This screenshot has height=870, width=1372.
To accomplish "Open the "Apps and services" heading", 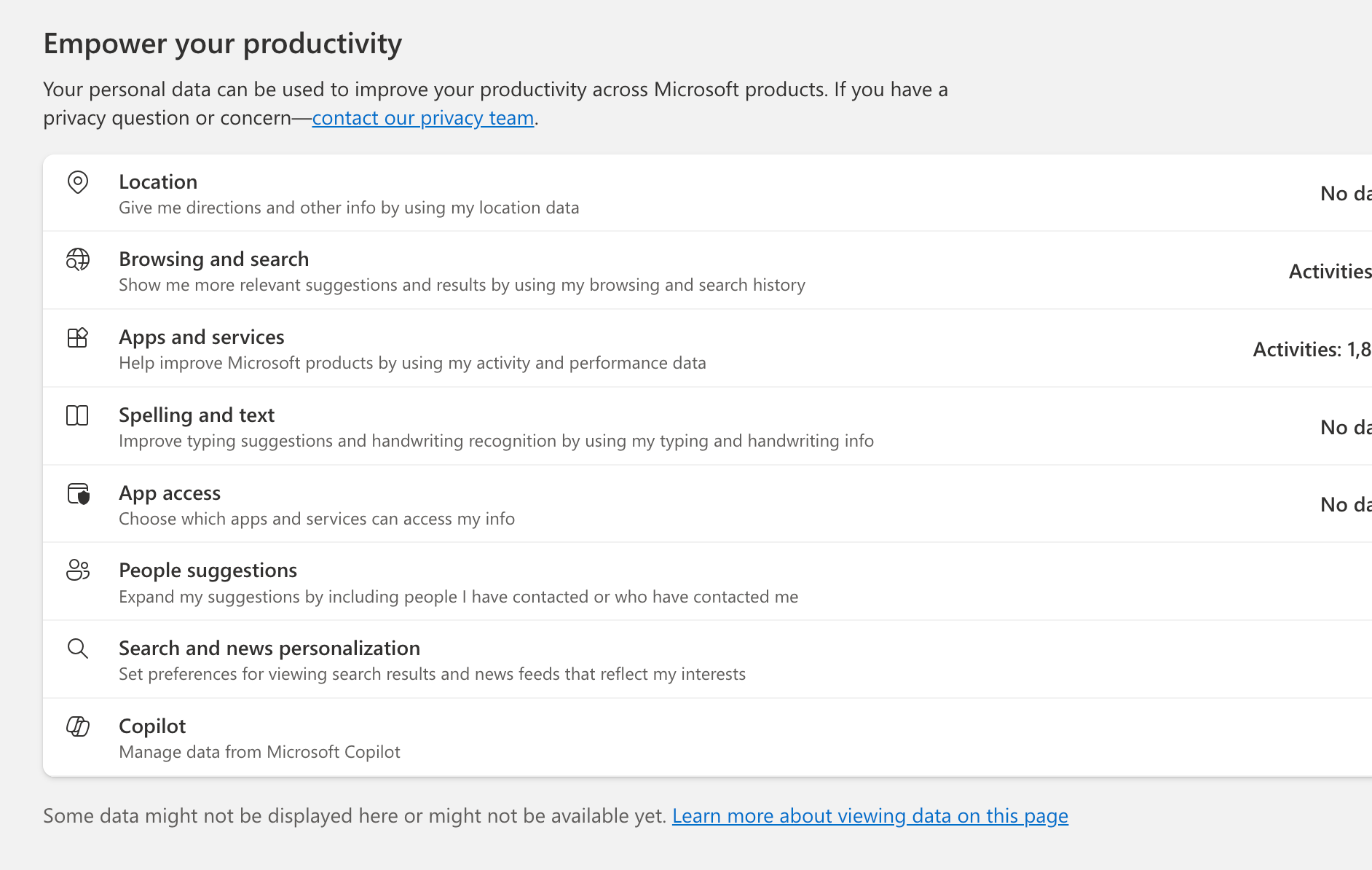I will (201, 337).
